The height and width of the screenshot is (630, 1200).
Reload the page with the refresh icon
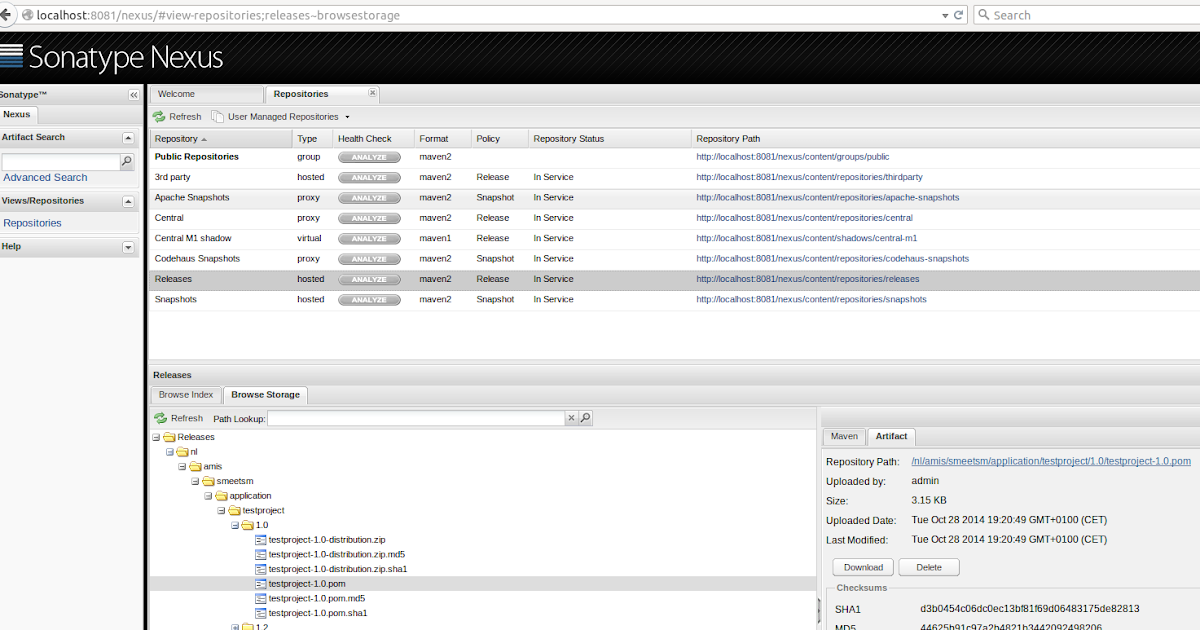coord(959,15)
